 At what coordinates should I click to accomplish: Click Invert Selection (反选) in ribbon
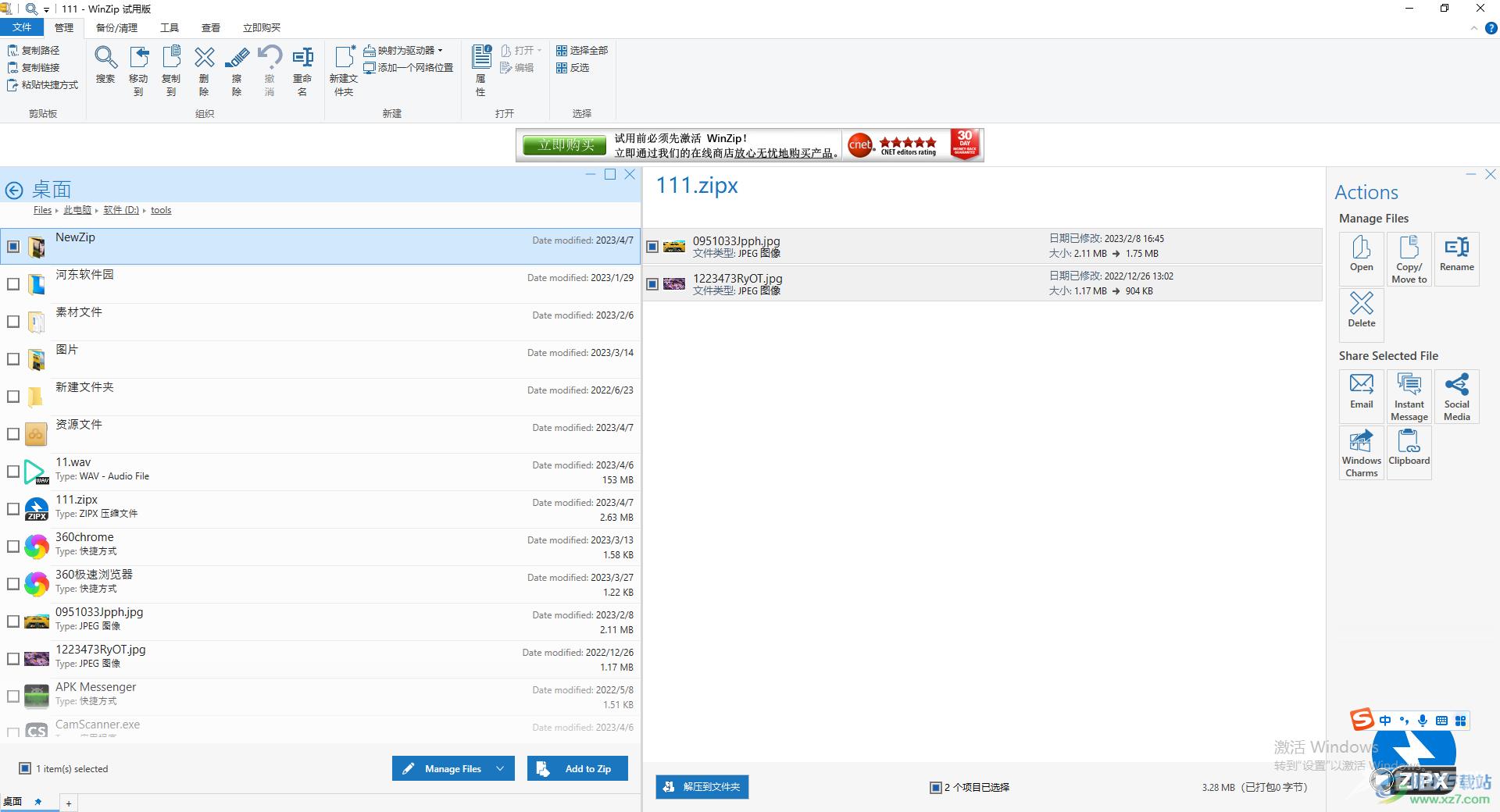pos(573,67)
